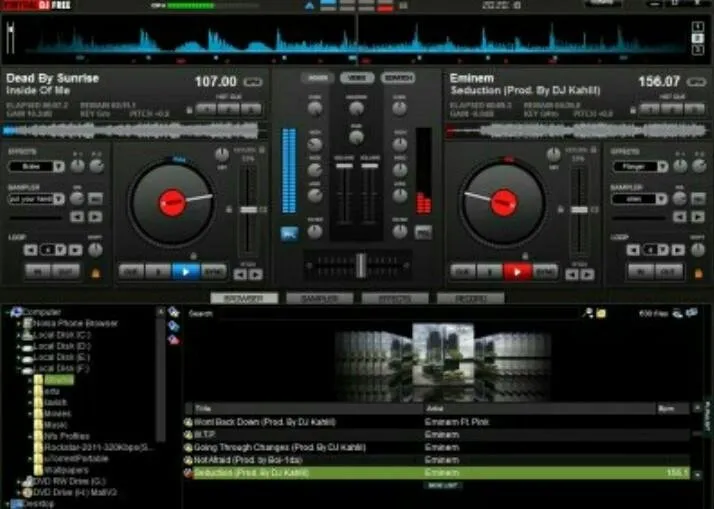This screenshot has width=714, height=509.
Task: Nudge pitch up on Eminem deck
Action: (x=587, y=275)
